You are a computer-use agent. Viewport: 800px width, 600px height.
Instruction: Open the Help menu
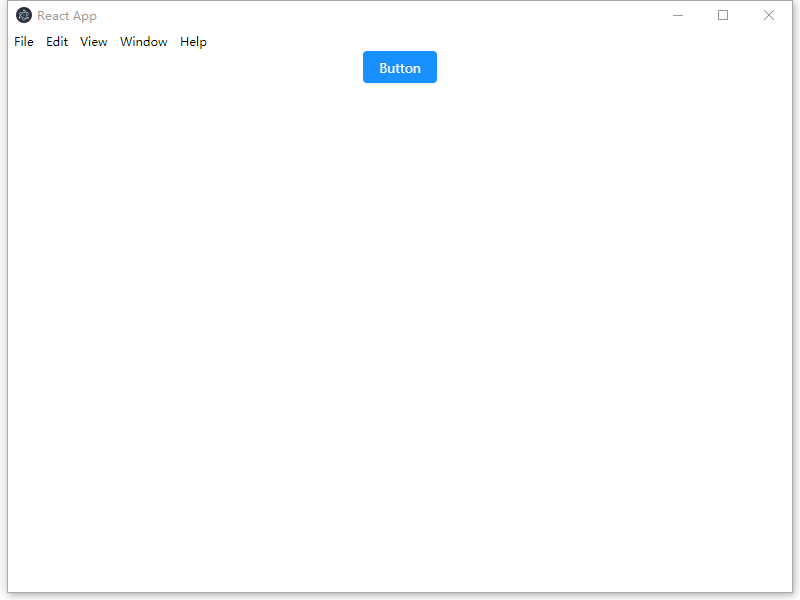(193, 42)
